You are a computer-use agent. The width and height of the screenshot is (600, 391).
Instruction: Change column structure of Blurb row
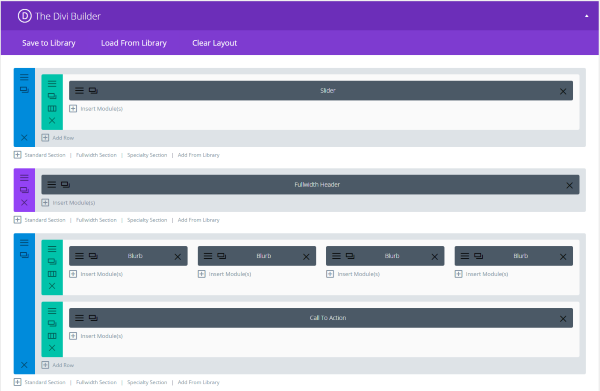(52, 274)
